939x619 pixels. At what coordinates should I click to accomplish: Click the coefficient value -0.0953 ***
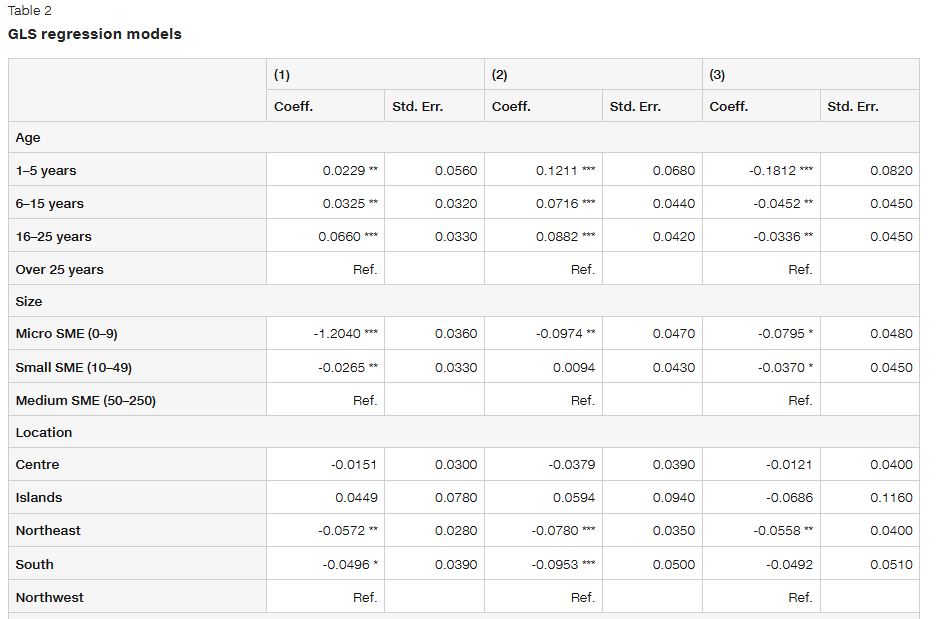click(564, 565)
